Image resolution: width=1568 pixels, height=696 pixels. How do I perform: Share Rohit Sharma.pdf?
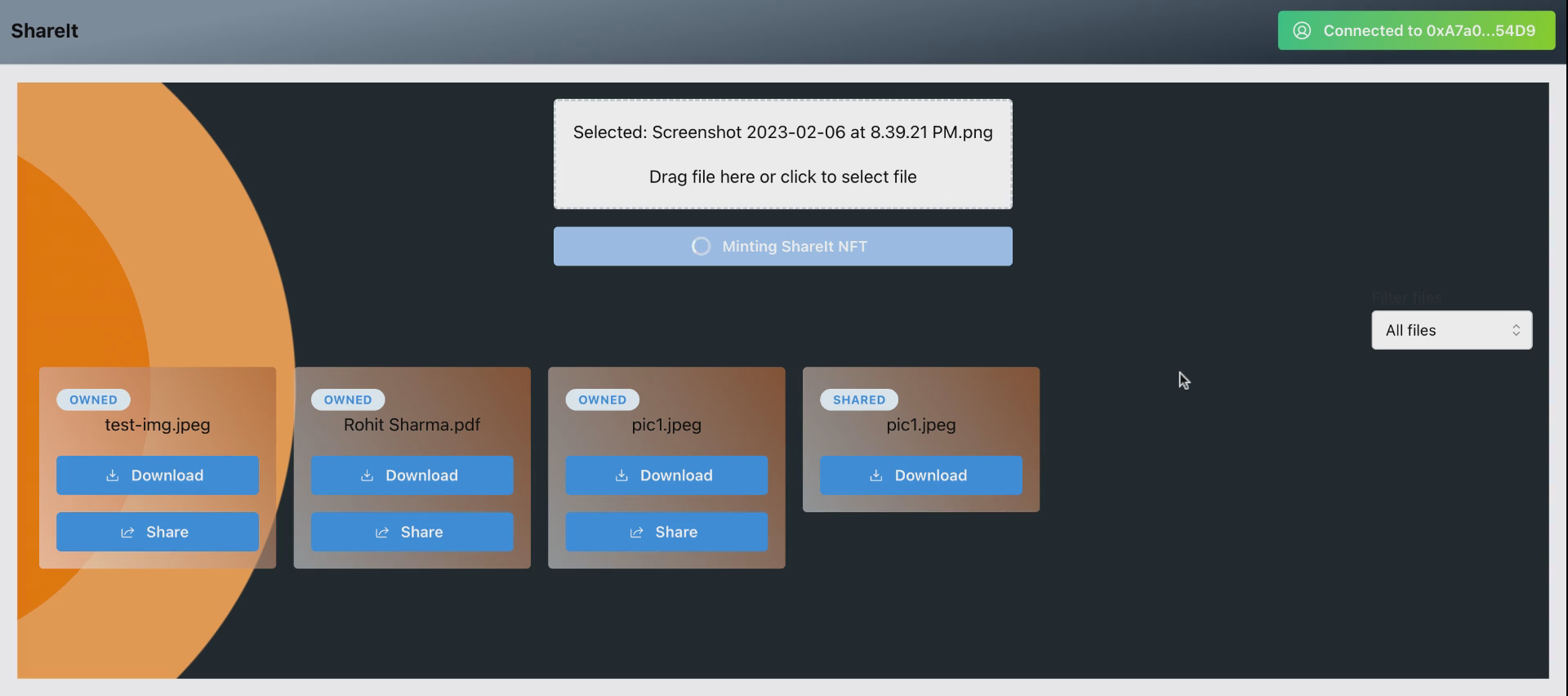412,532
